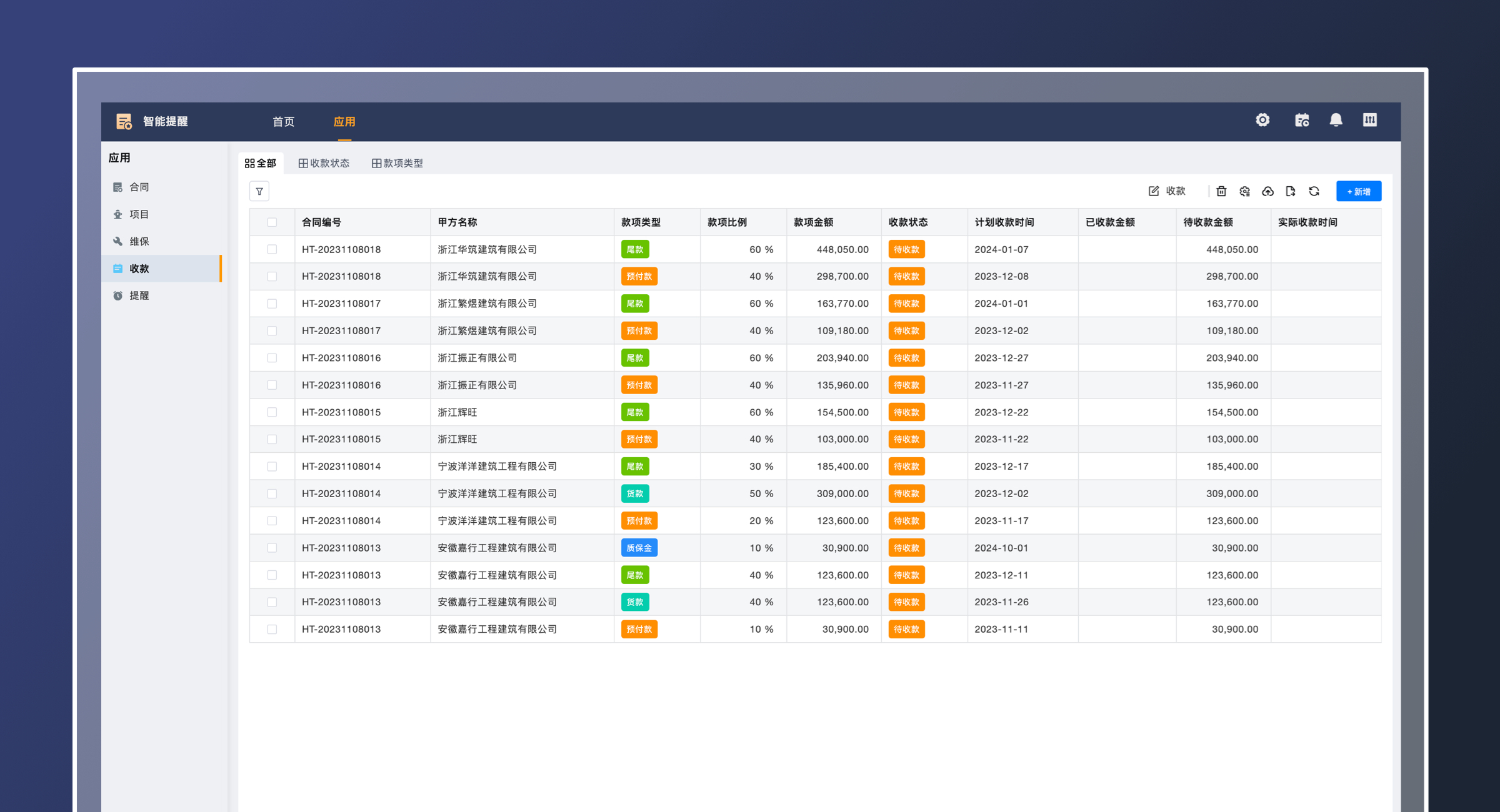Open header settings gear icon

click(x=1262, y=120)
